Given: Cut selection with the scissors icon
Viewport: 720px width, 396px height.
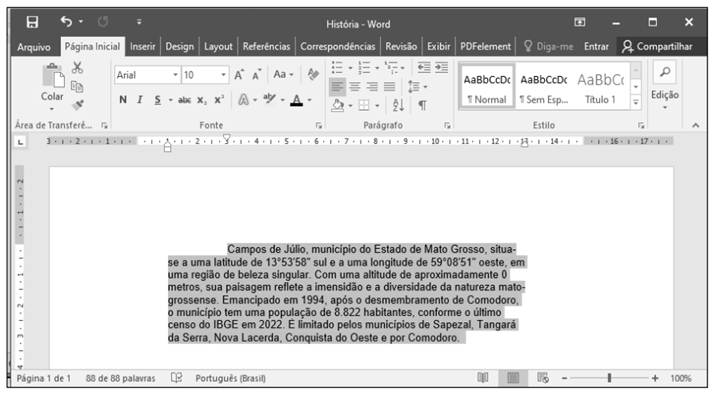Looking at the screenshot, I should pyautogui.click(x=77, y=68).
